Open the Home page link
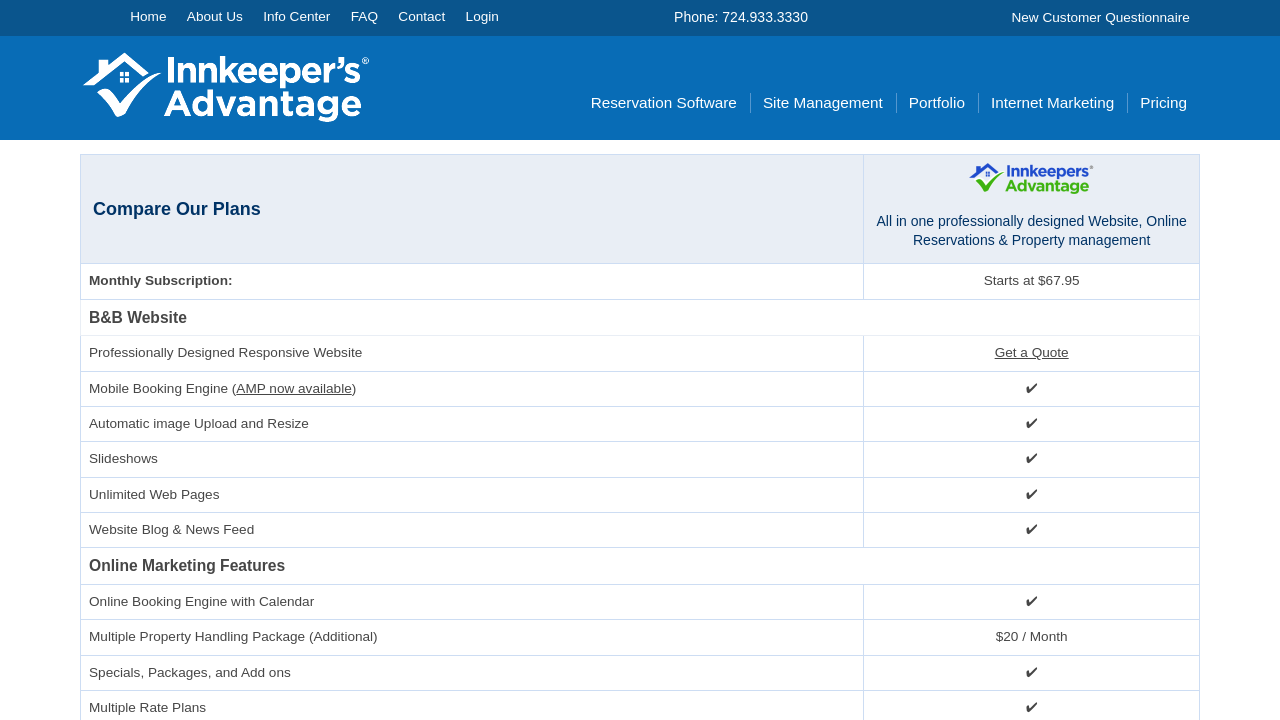The width and height of the screenshot is (1280, 720). [148, 17]
